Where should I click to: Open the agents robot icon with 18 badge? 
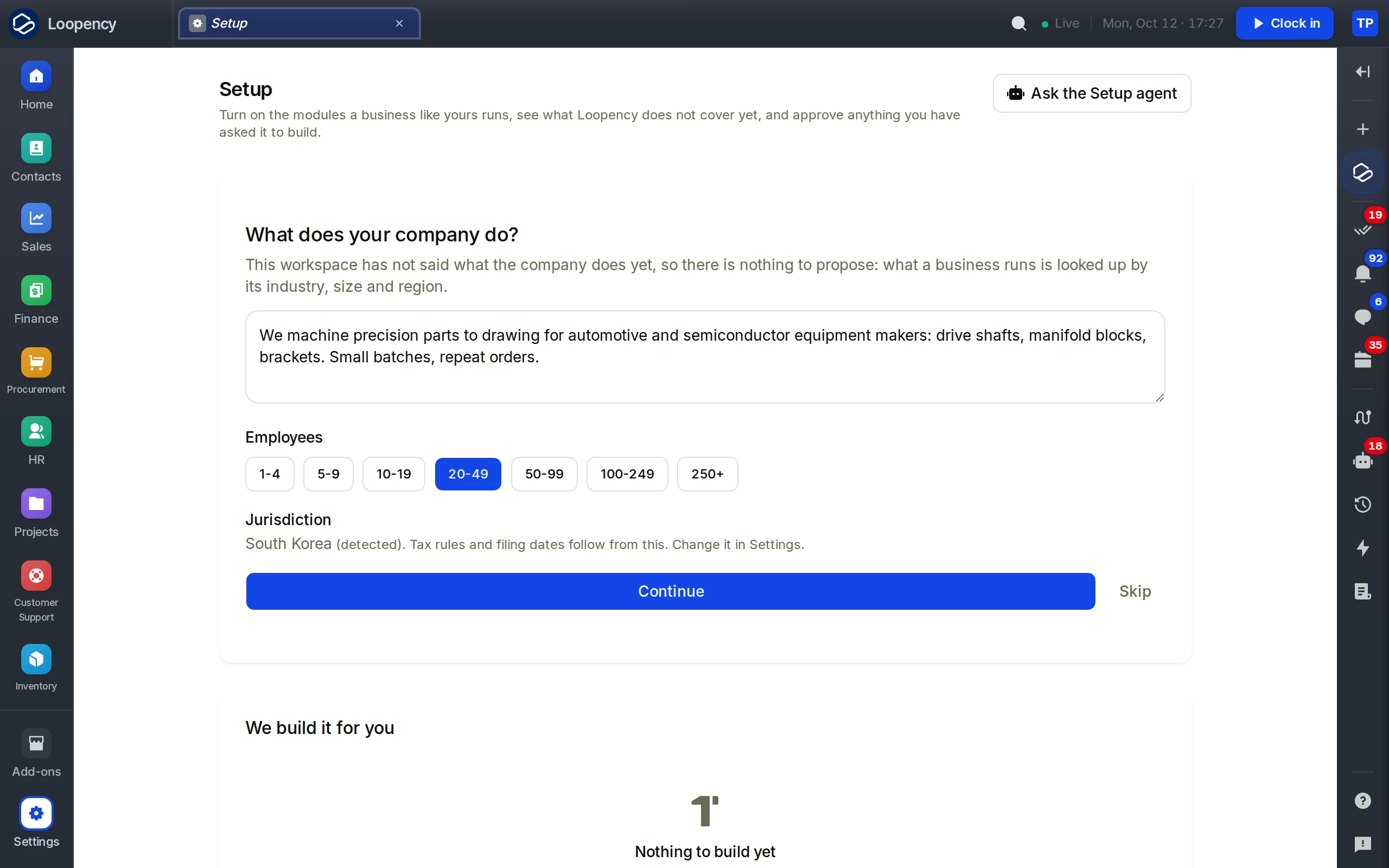(x=1362, y=461)
